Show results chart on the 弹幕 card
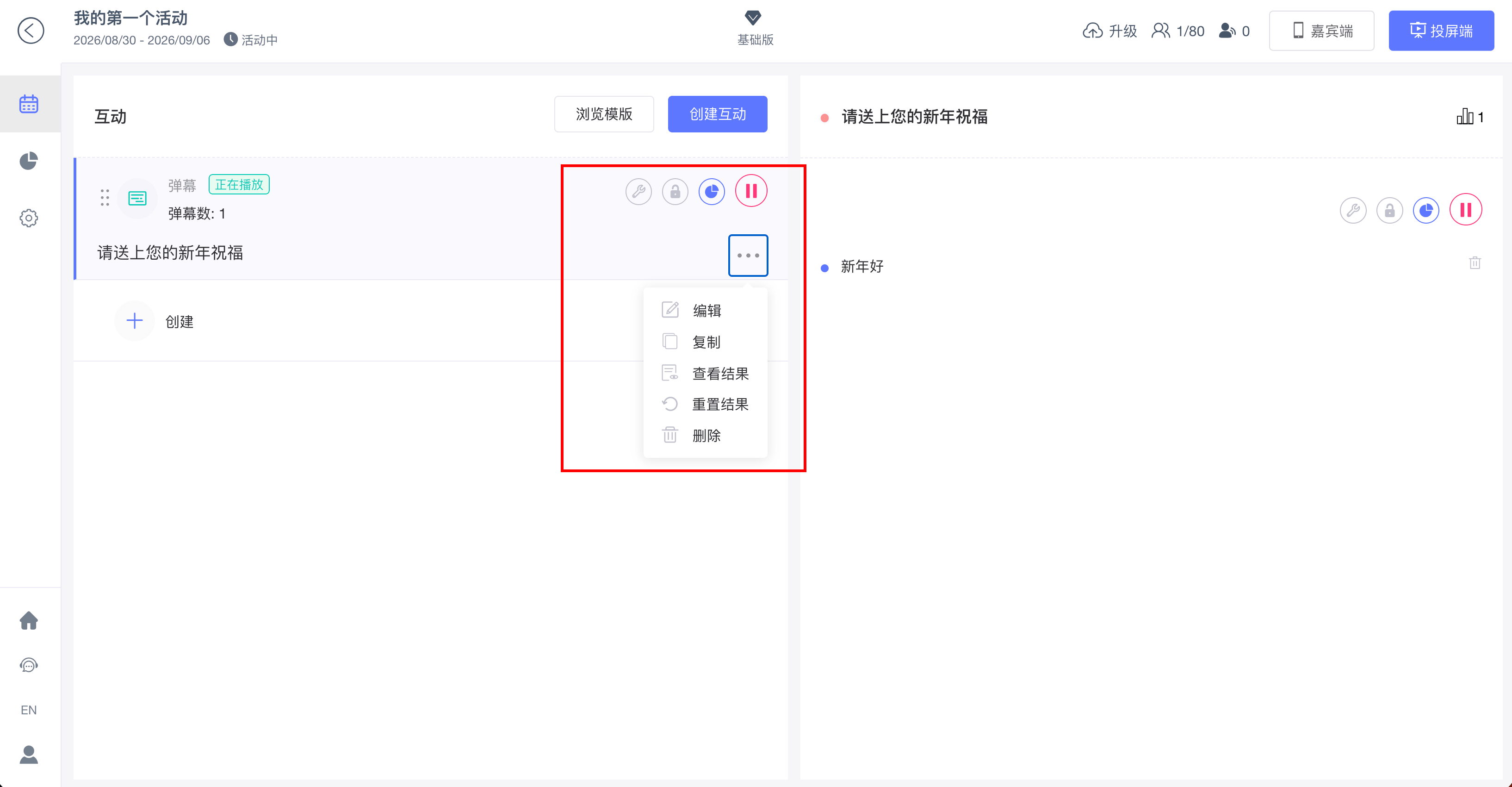Image resolution: width=1512 pixels, height=787 pixels. tap(712, 192)
